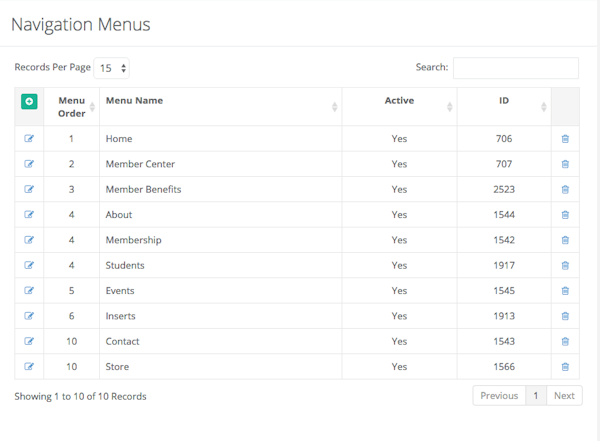The width and height of the screenshot is (600, 441).
Task: Delete the Membership menu entry
Action: click(x=565, y=240)
